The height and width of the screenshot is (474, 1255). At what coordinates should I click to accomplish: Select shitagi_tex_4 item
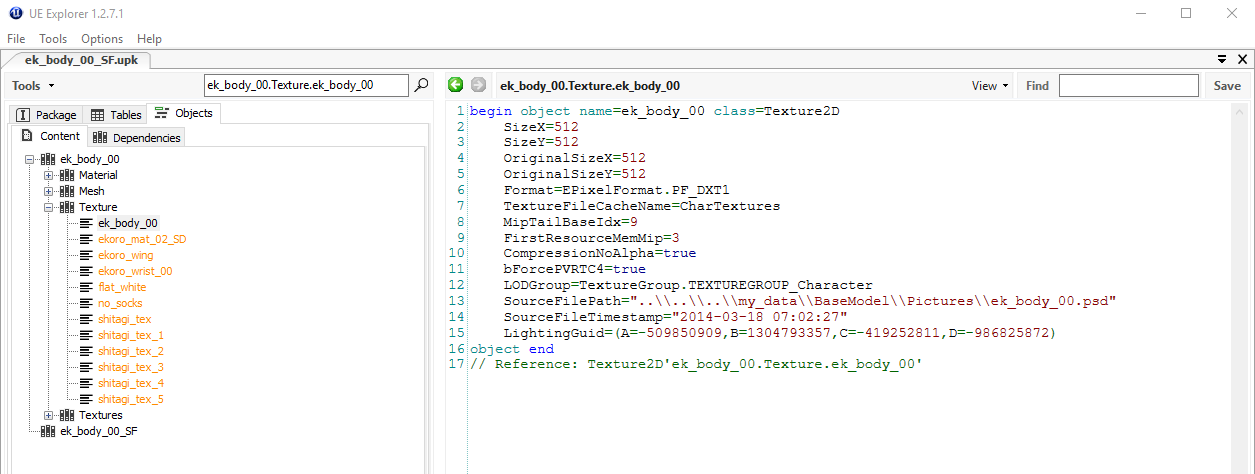point(130,383)
